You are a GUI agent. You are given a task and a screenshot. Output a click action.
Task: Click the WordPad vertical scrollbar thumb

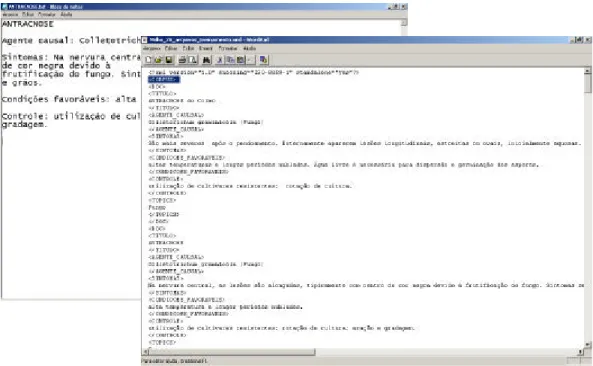[587, 83]
